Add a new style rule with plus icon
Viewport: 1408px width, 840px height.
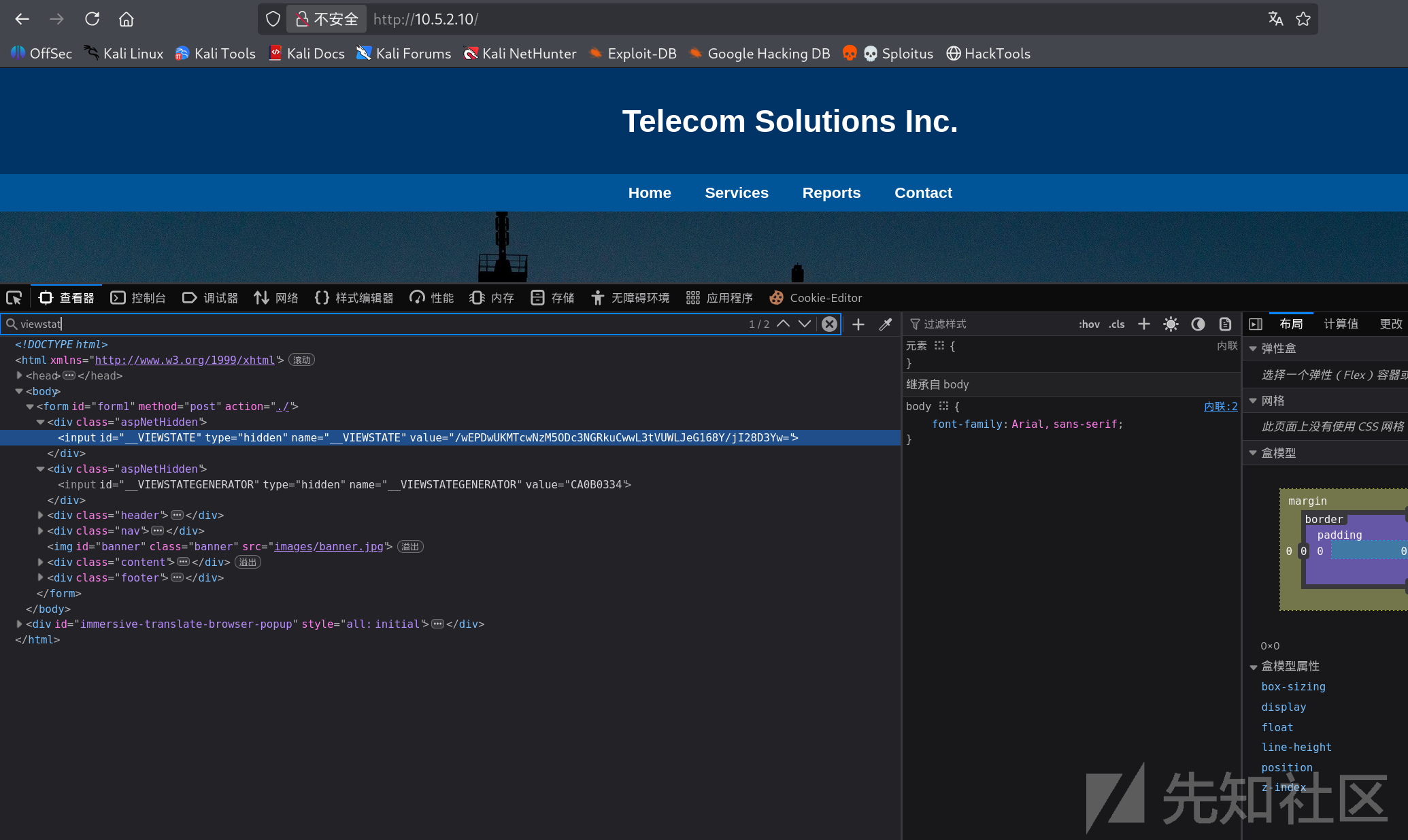tap(1144, 324)
